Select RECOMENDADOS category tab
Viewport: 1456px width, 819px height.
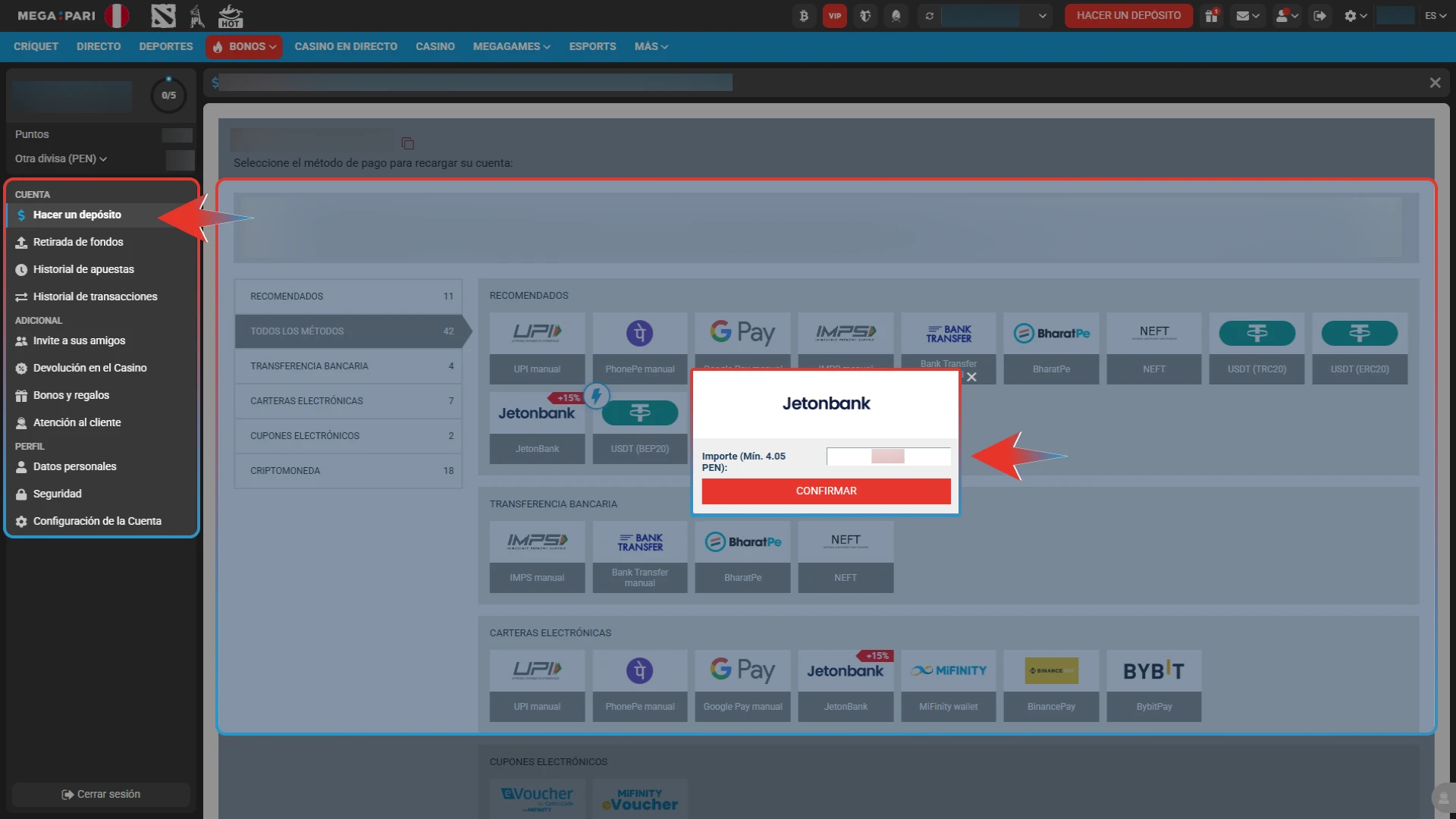348,296
